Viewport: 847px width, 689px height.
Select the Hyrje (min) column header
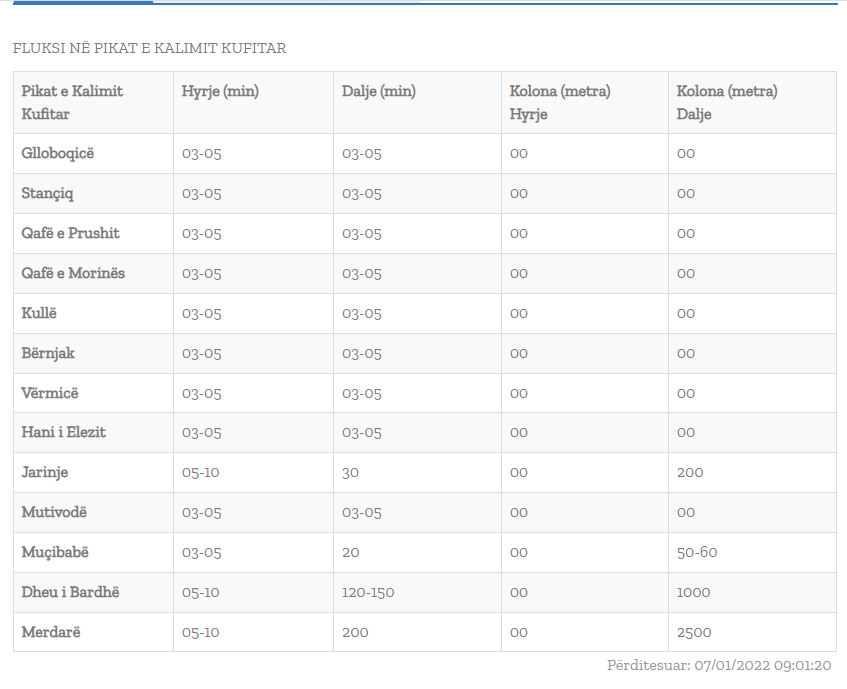click(220, 91)
